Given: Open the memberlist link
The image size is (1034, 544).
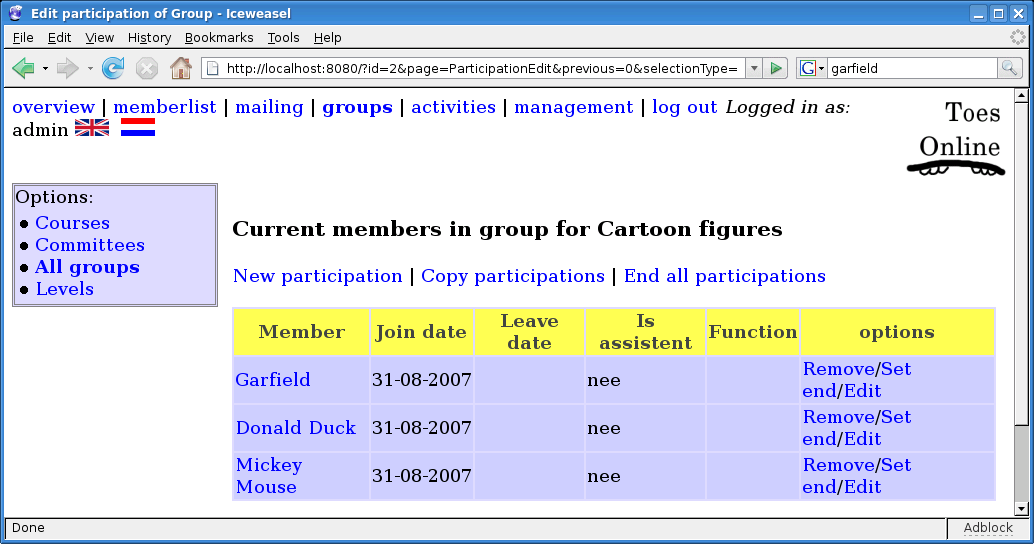Looking at the screenshot, I should 164,107.
